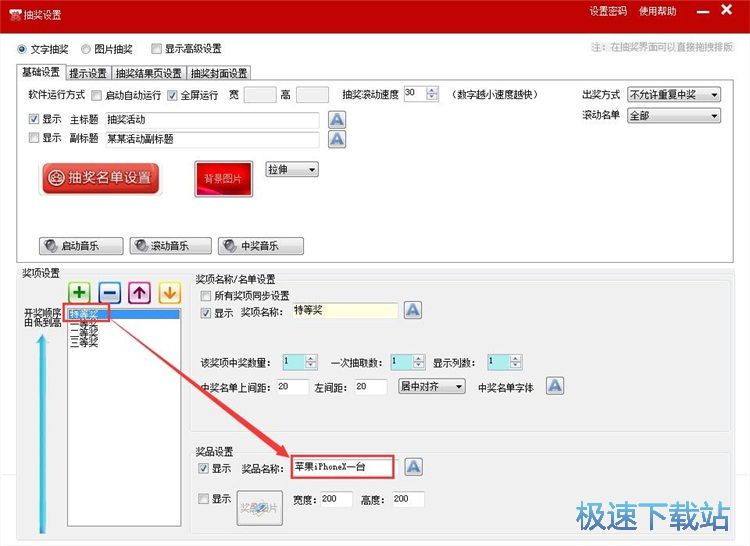Open 滚动名单 dropdown showing 全部
Image resolution: width=750 pixels, height=546 pixels.
point(673,116)
